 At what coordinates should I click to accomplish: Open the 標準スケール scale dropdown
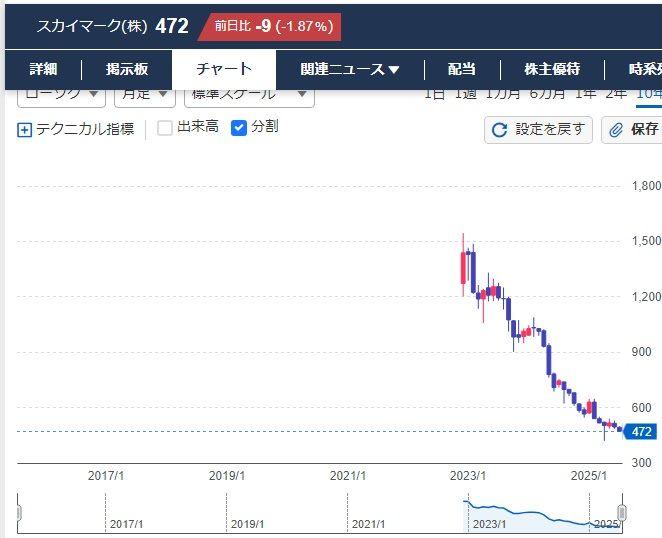[249, 95]
